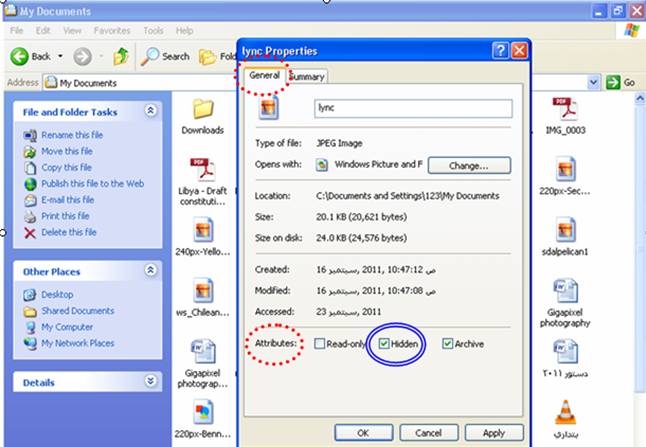
Task: Click Rename this file link
Action: click(x=72, y=135)
